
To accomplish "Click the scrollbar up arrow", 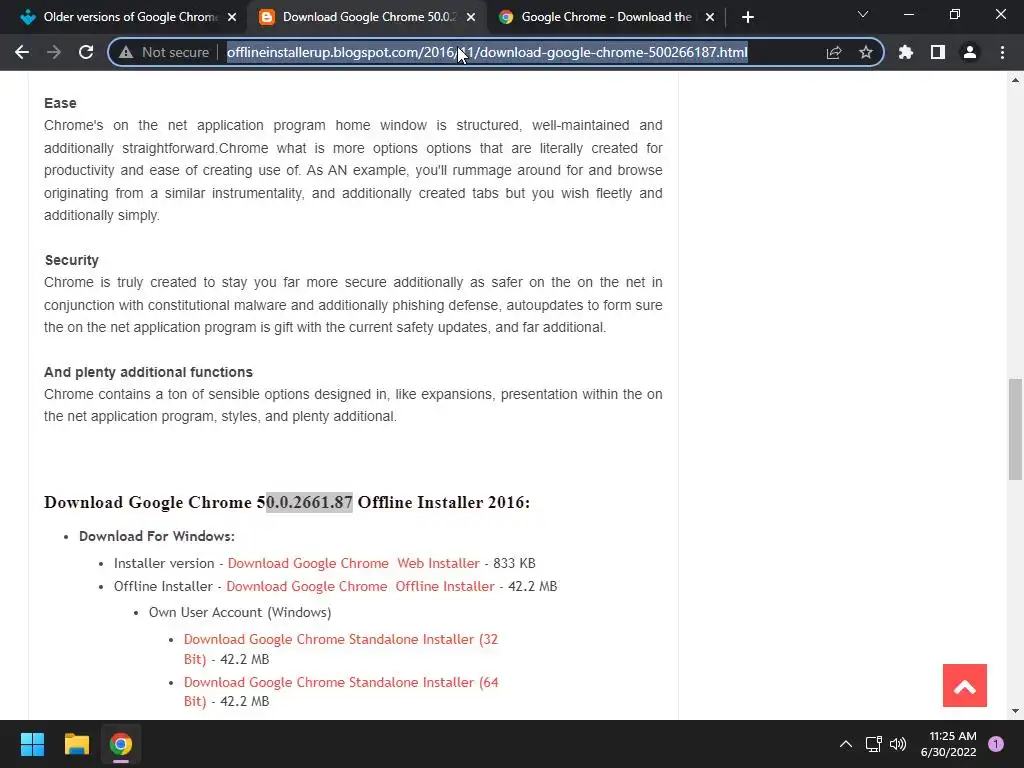I will click(1015, 80).
